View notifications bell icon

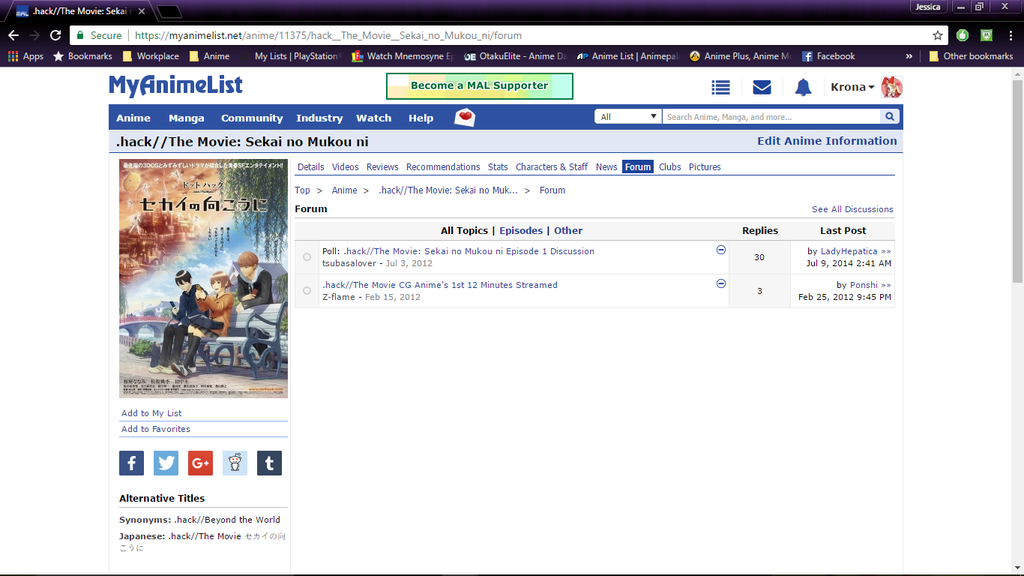803,87
